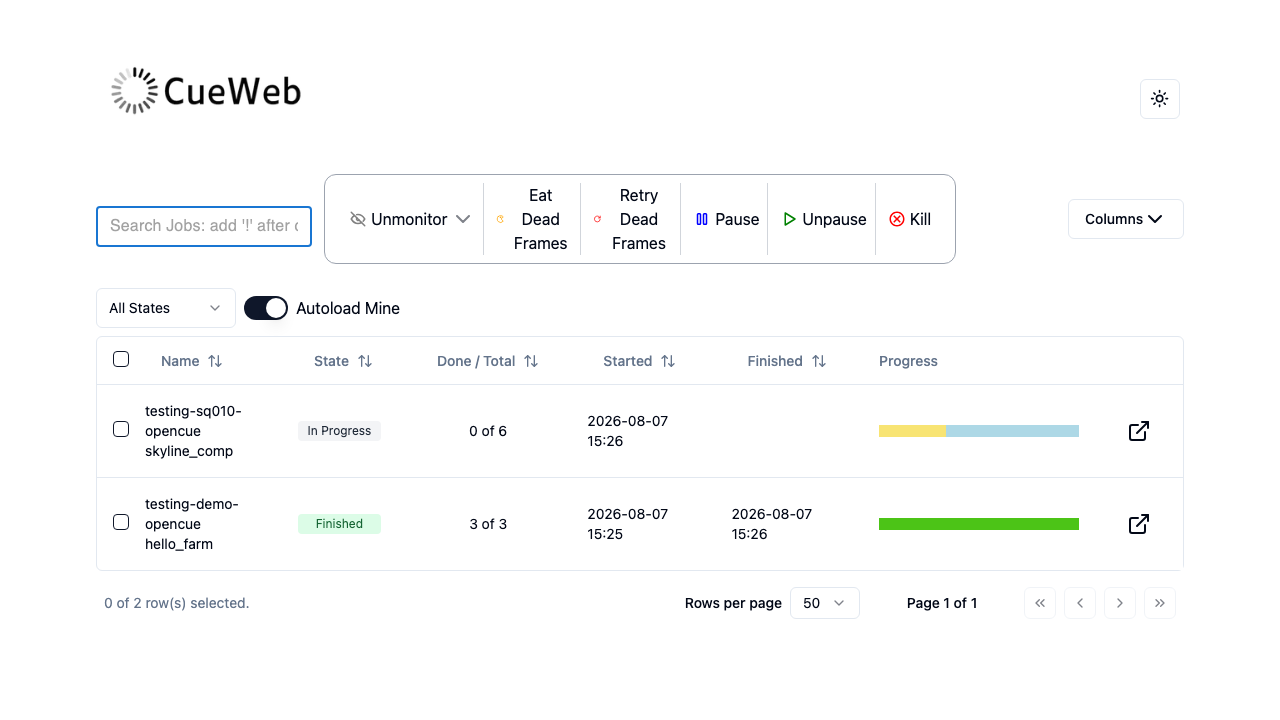The image size is (1280, 720).
Task: Click job name testing-sq010-opencue skyline_comp
Action: [194, 431]
